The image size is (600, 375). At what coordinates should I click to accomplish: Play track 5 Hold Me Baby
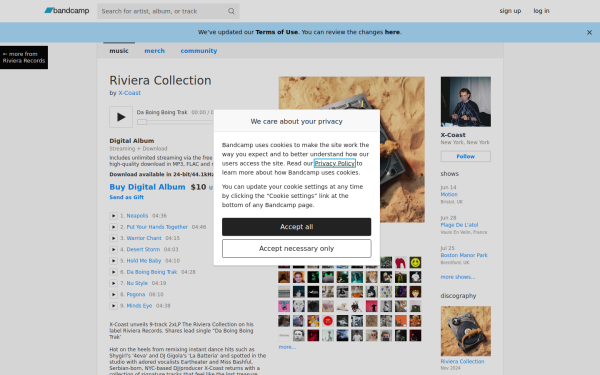(113, 261)
